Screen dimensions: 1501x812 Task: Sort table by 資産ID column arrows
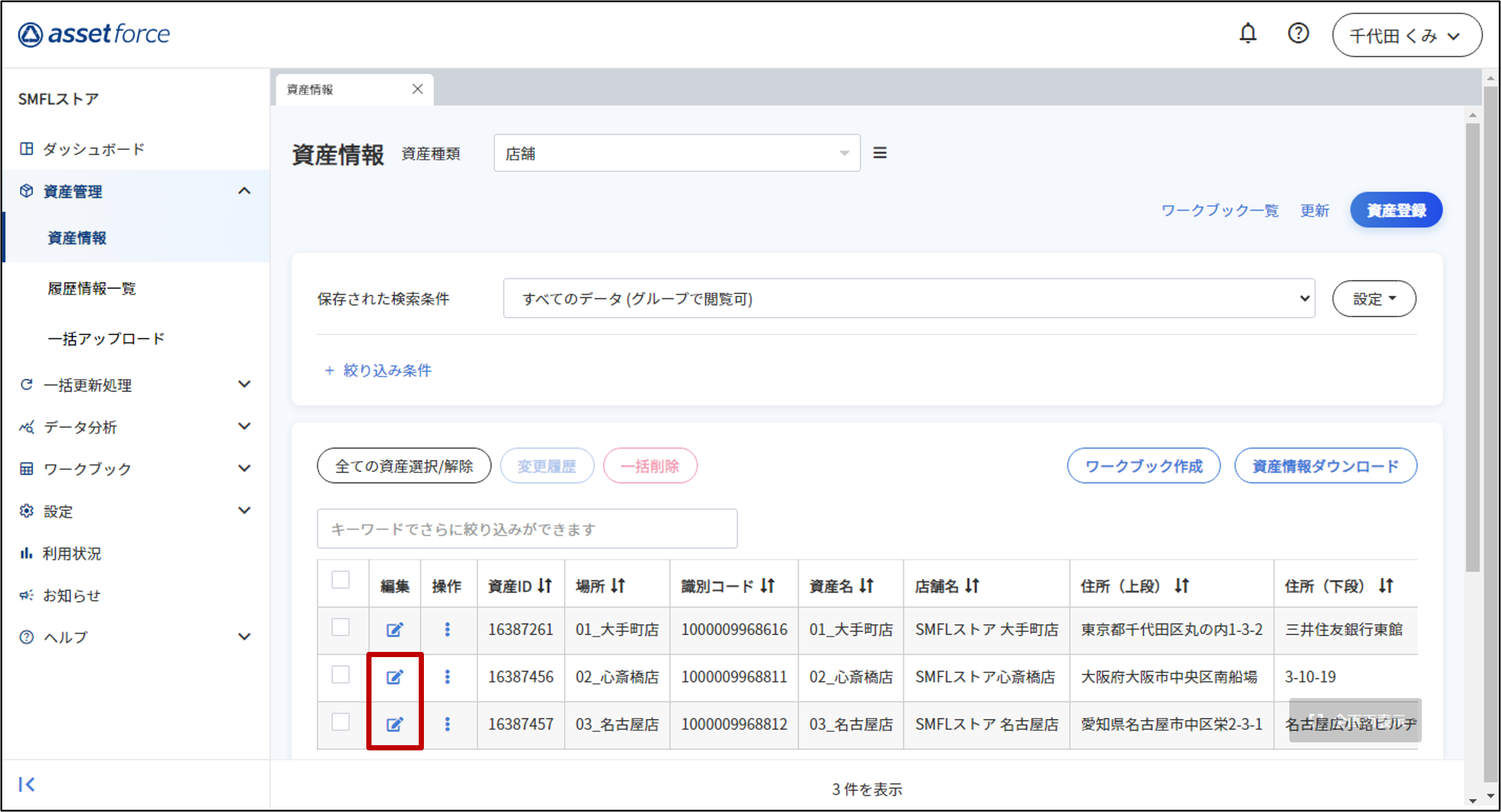(545, 586)
